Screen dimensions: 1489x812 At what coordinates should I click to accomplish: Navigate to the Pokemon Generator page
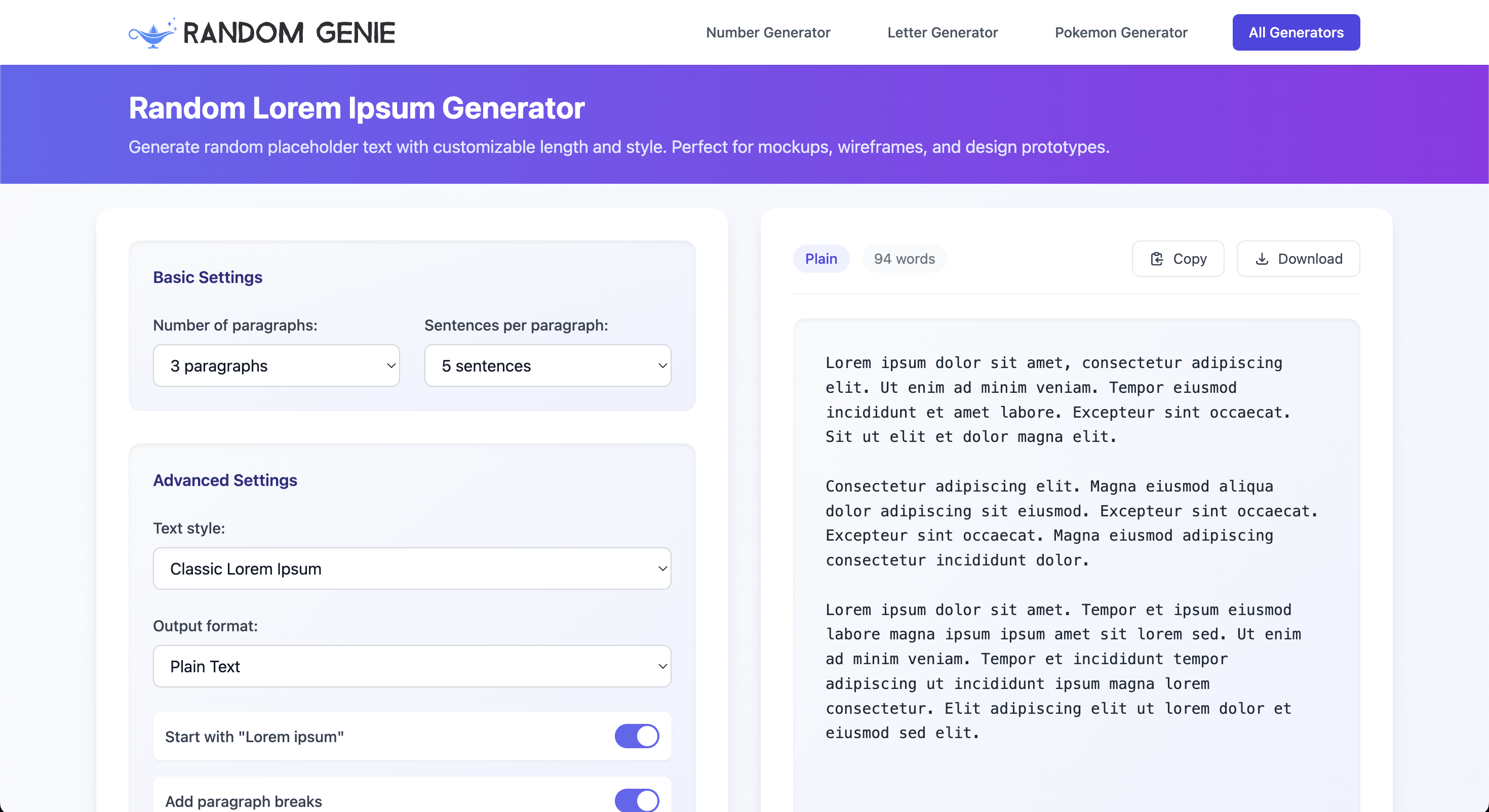[1121, 32]
